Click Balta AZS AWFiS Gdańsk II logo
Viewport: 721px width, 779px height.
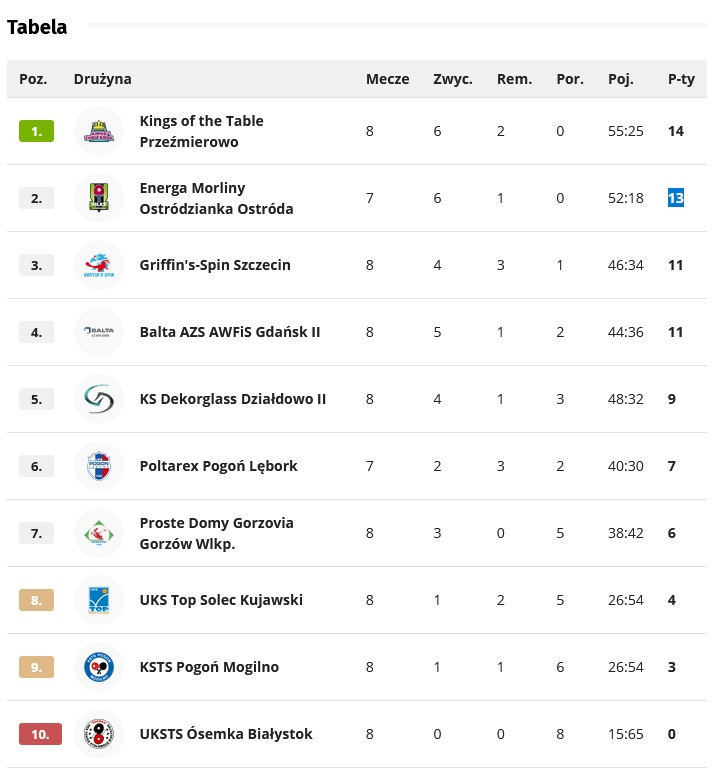(99, 332)
